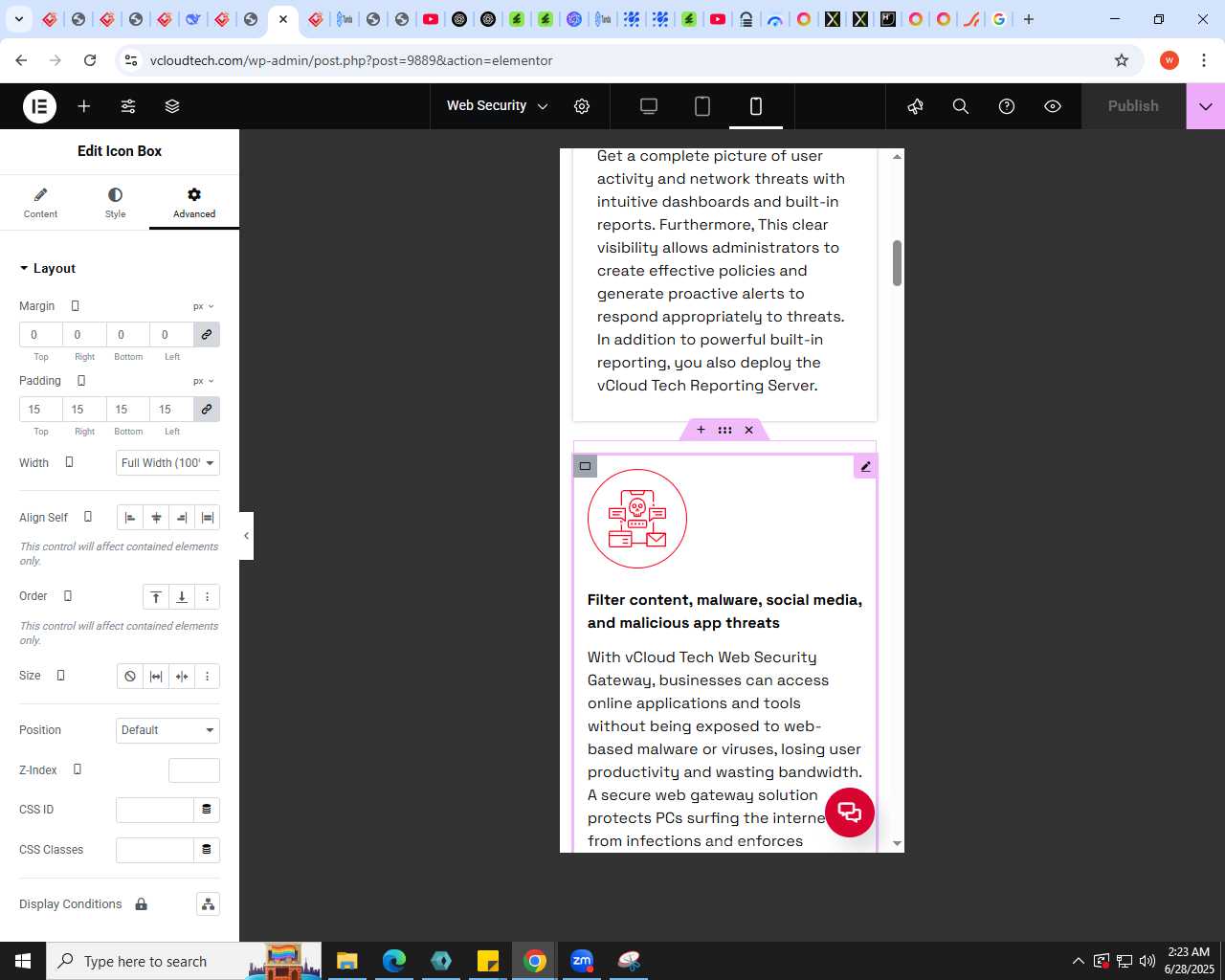This screenshot has width=1225, height=980.
Task: Click the Padding Right input field
Action: 84,410
